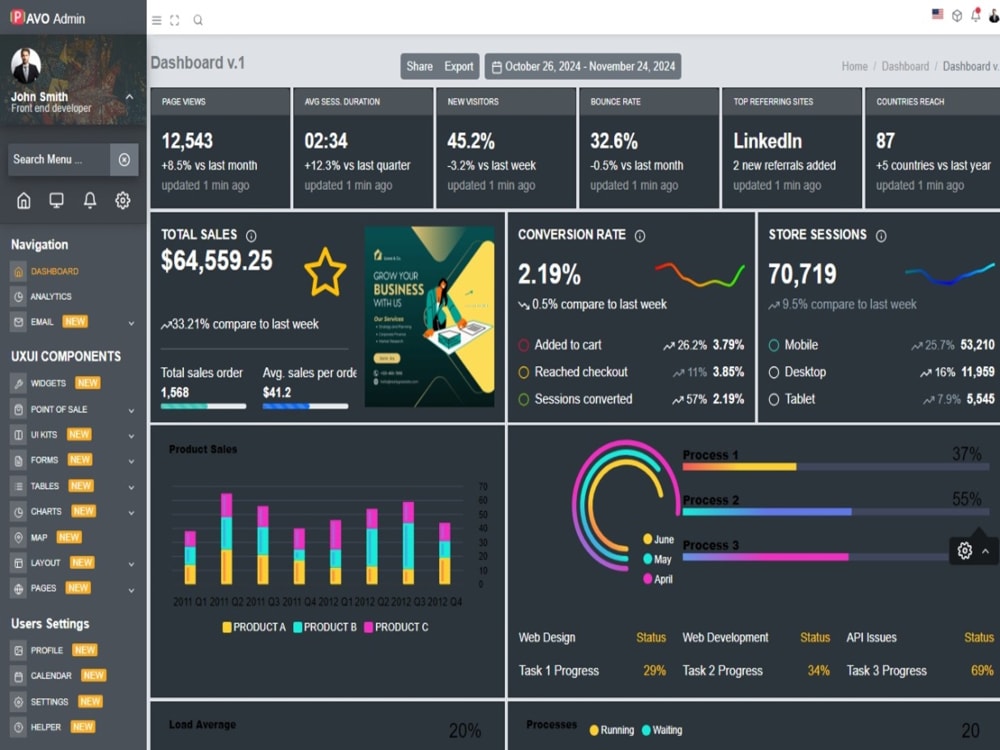Click the Widgets wrench icon
1000x750 pixels.
point(18,384)
